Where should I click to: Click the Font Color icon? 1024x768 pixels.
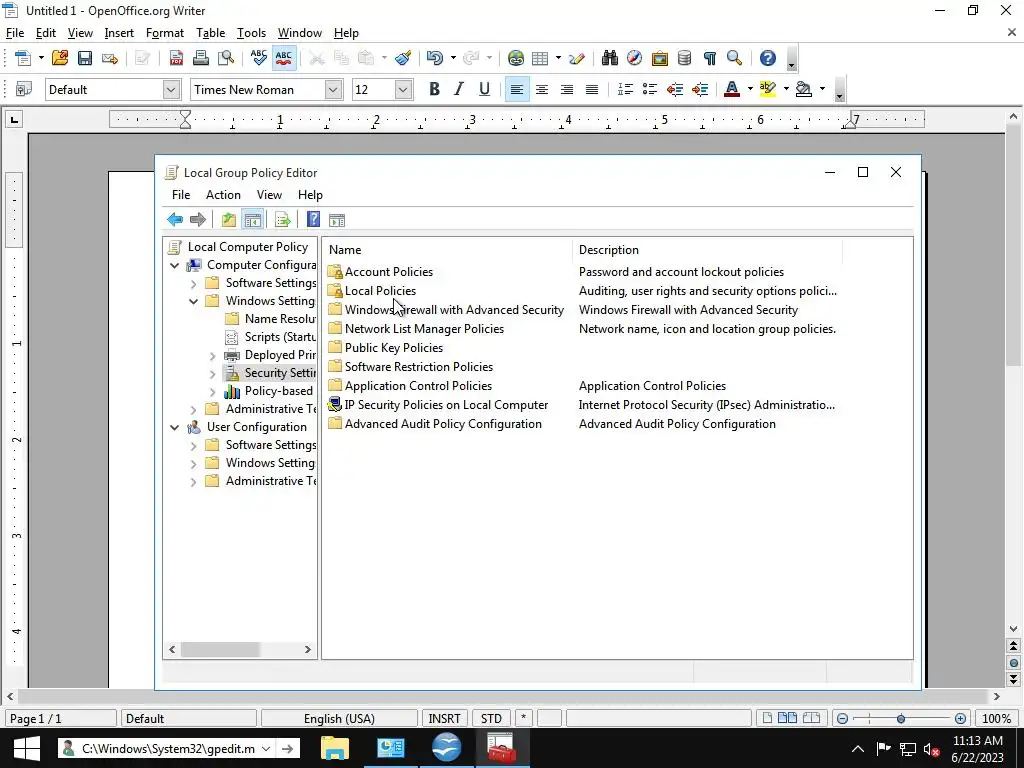732,89
